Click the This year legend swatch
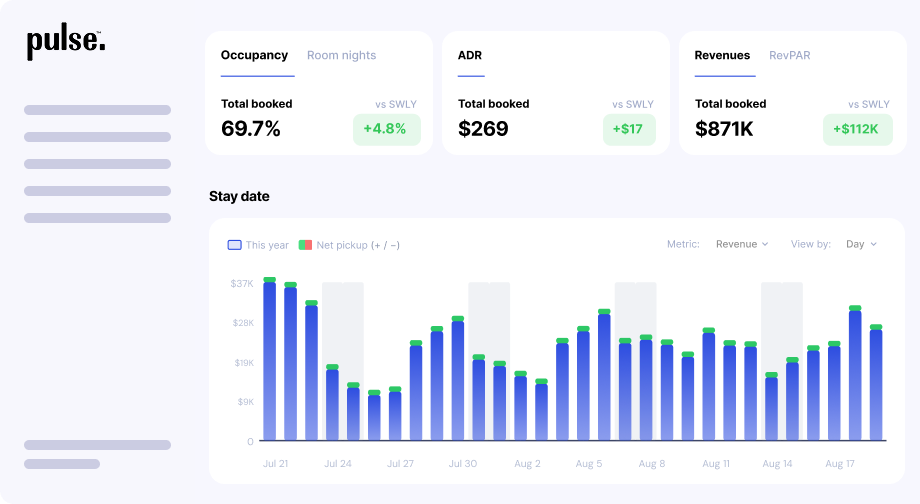Viewport: 920px width, 504px height. coord(234,245)
